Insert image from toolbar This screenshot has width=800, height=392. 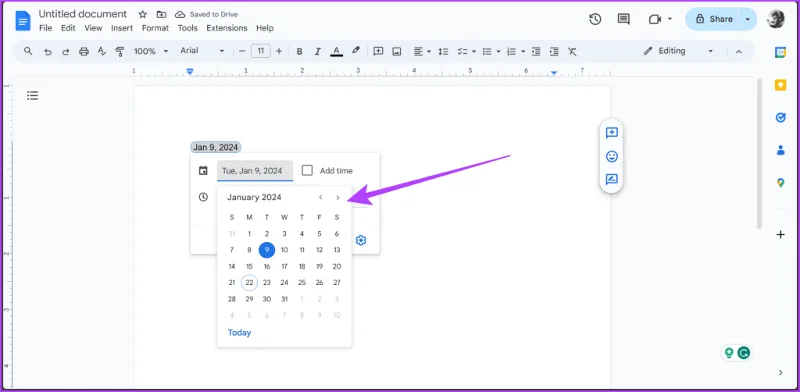[396, 51]
